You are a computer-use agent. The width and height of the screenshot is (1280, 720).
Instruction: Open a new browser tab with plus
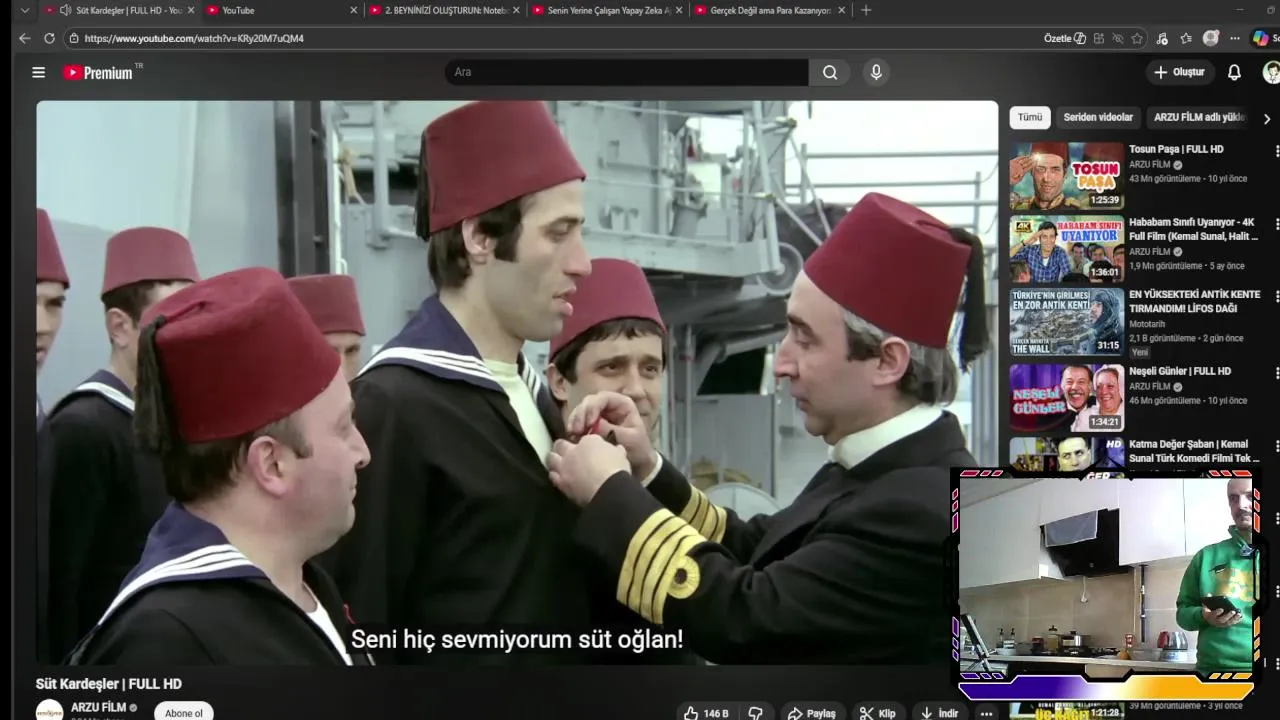click(866, 10)
